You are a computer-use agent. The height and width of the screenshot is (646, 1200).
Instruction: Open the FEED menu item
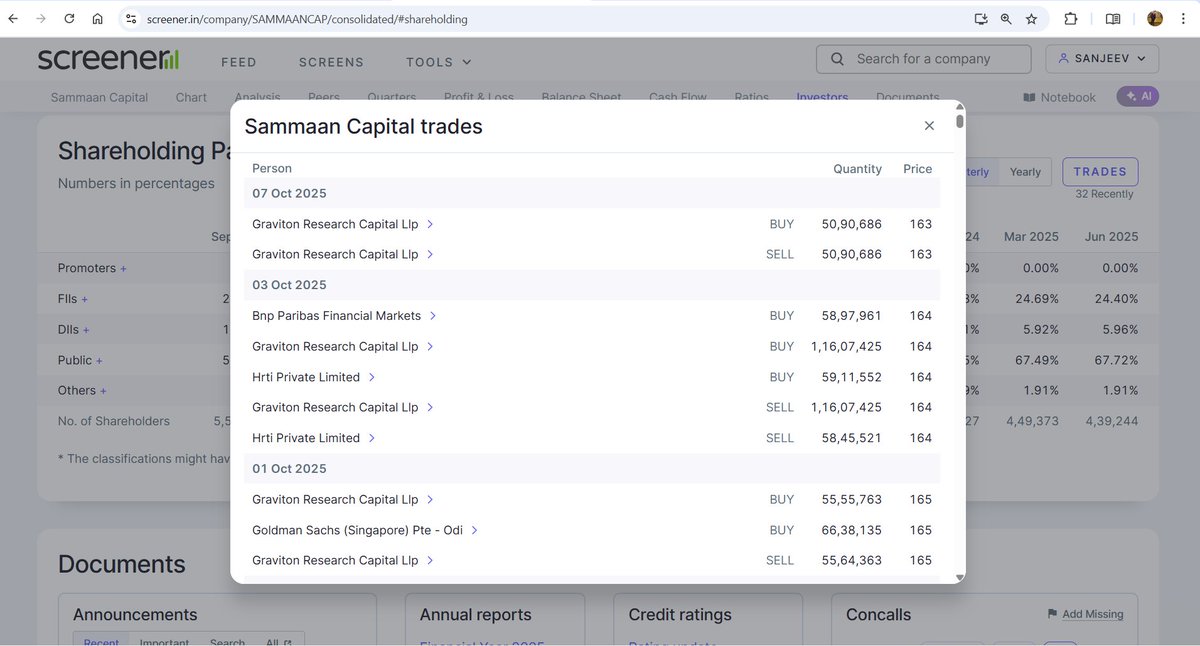[239, 62]
